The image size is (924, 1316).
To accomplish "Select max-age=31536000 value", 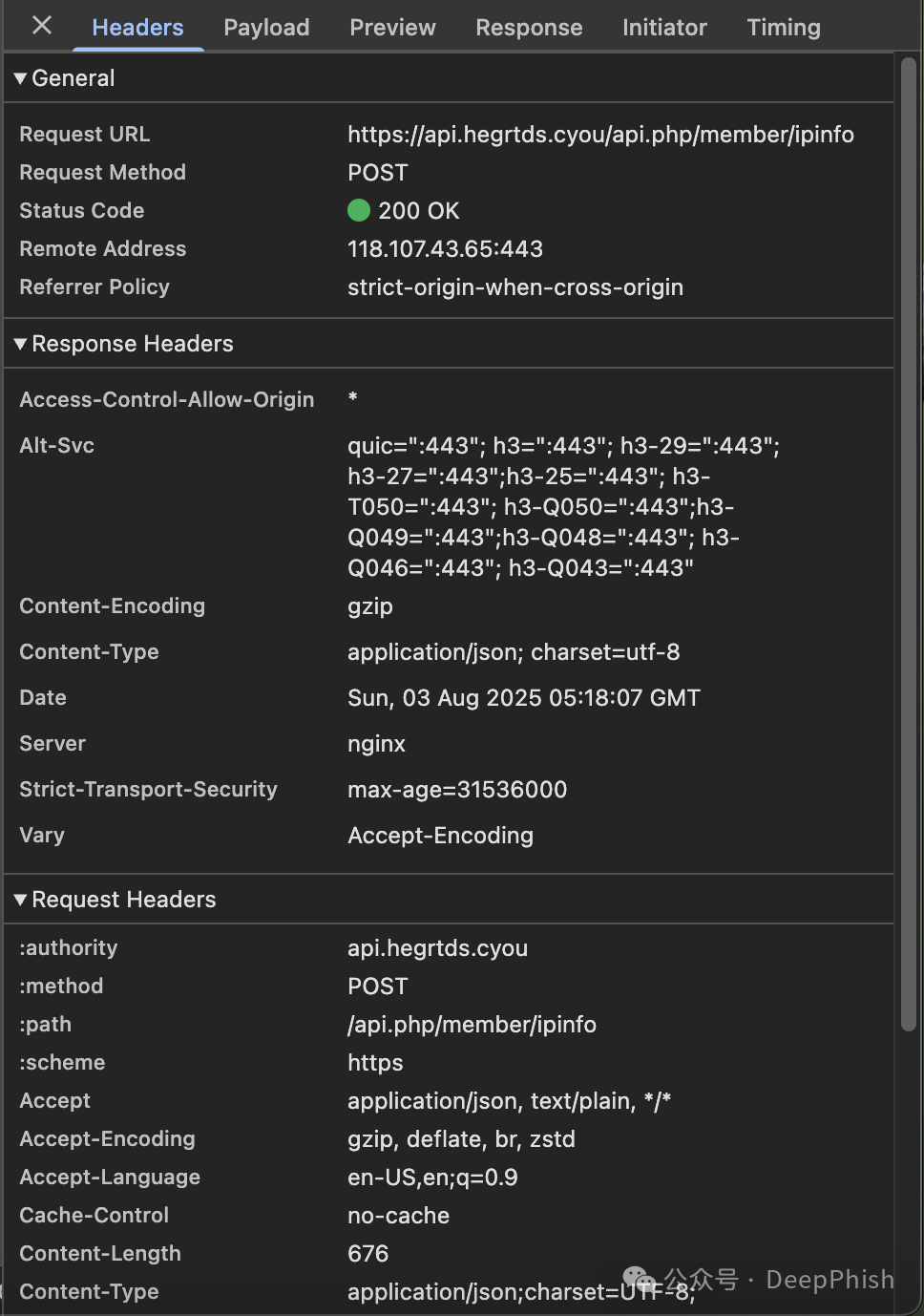I will [457, 790].
